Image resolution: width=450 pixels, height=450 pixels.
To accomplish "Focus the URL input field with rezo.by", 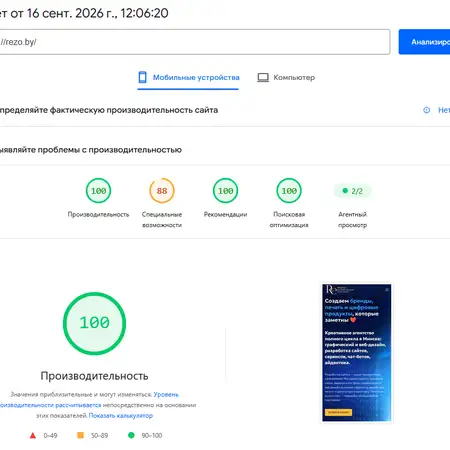I will pos(194,42).
